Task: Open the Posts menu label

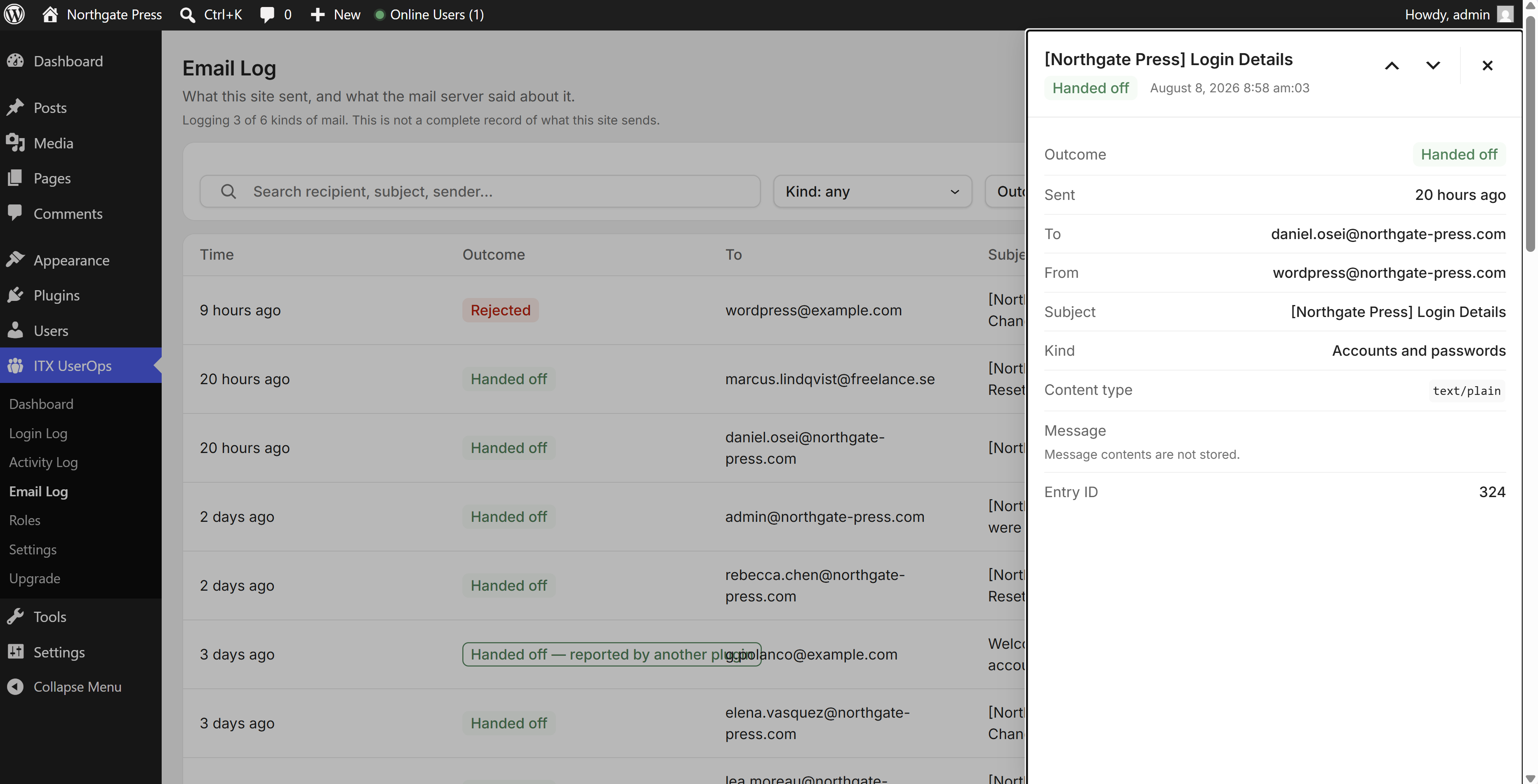Action: click(x=50, y=108)
